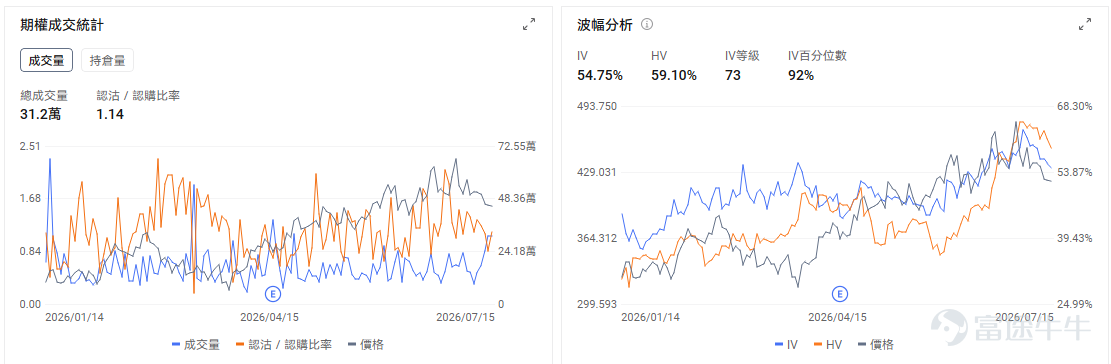
Task: Click the IV value 54.75%
Action: [x=599, y=75]
